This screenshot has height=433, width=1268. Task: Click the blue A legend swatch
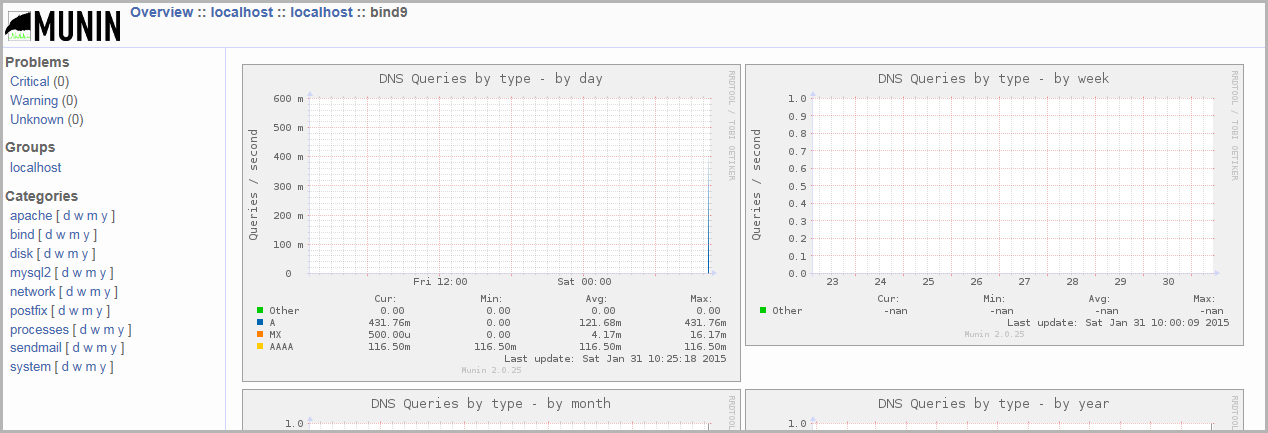click(x=261, y=323)
